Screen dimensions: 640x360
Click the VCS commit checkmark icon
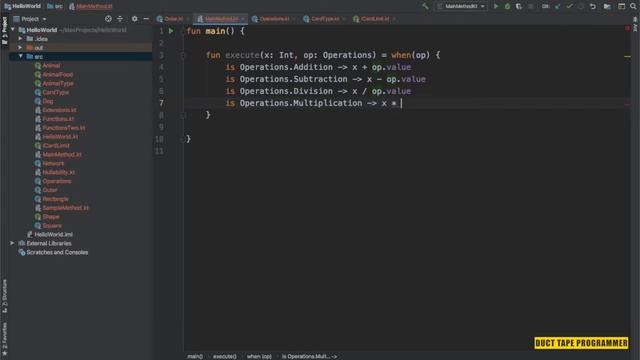tap(569, 6)
